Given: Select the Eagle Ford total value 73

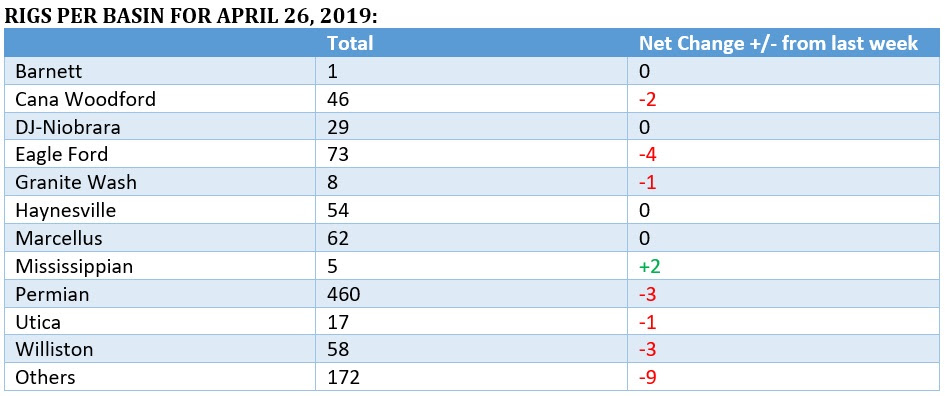Looking at the screenshot, I should pyautogui.click(x=338, y=154).
